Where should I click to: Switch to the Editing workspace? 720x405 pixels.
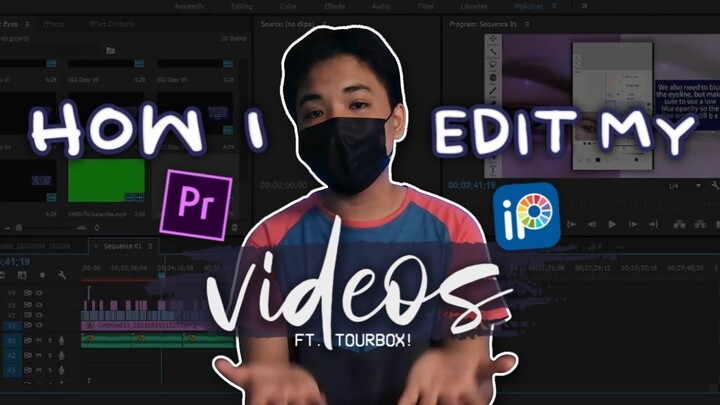point(242,6)
